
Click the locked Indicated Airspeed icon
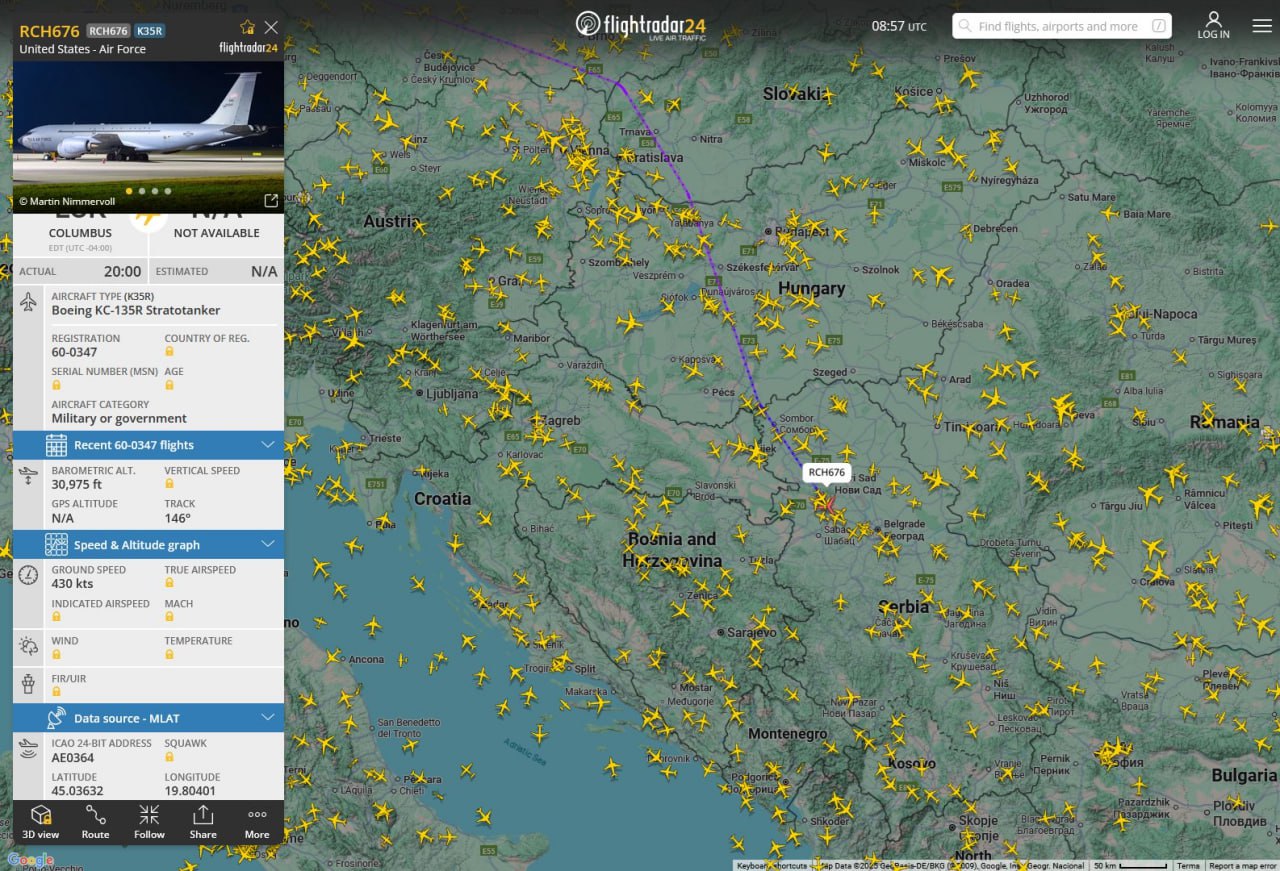pos(57,618)
